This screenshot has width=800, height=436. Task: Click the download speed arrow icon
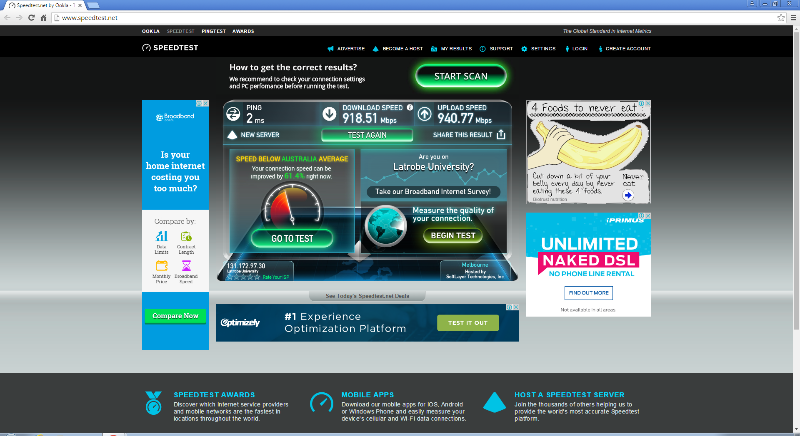(x=329, y=114)
